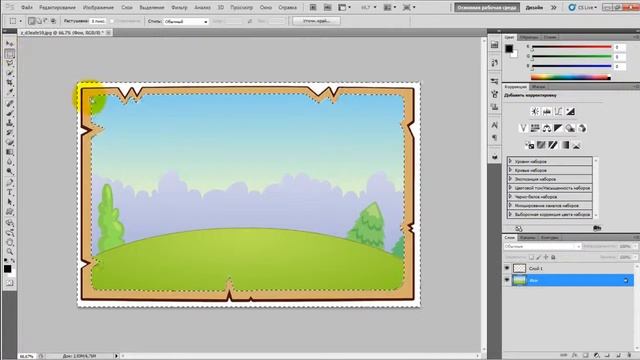Image resolution: width=640 pixels, height=360 pixels.
Task: Expand the Кривые наборов presets
Action: (x=550, y=170)
